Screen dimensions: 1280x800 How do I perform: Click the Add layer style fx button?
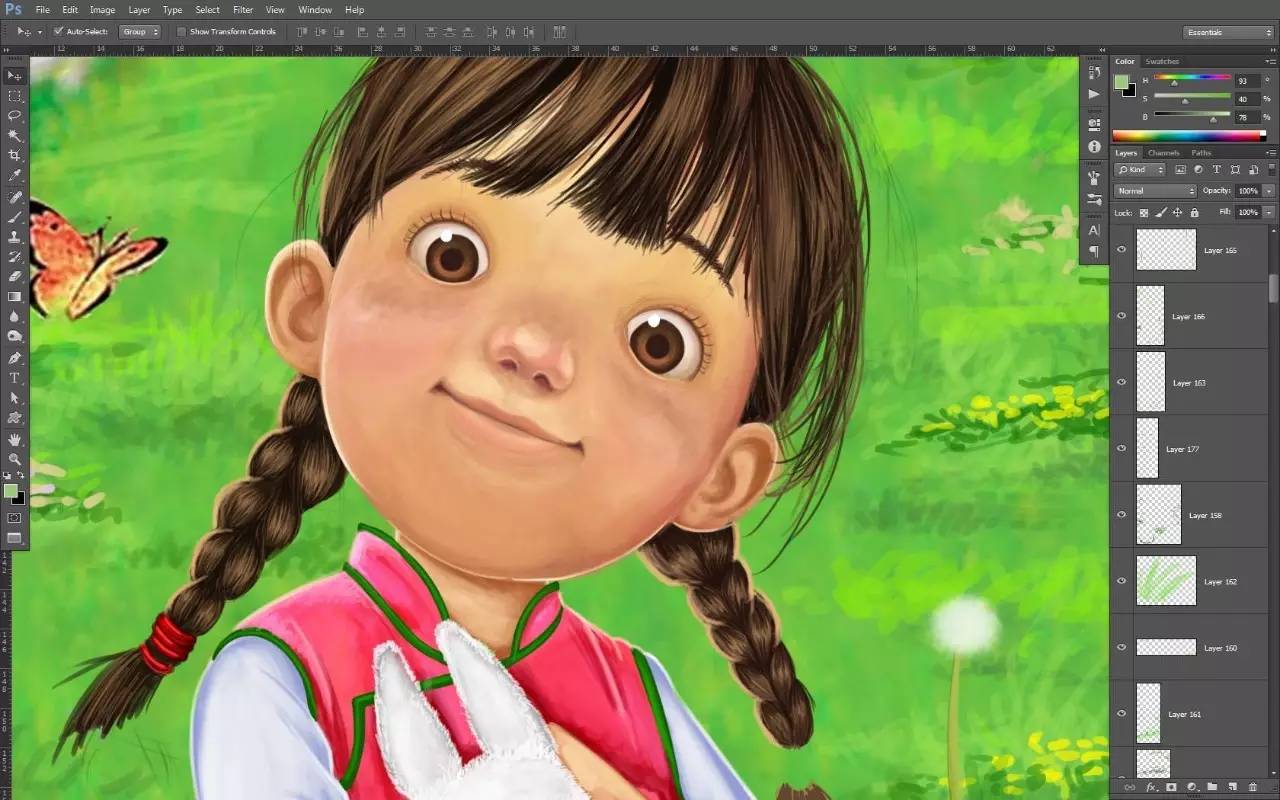(1151, 788)
